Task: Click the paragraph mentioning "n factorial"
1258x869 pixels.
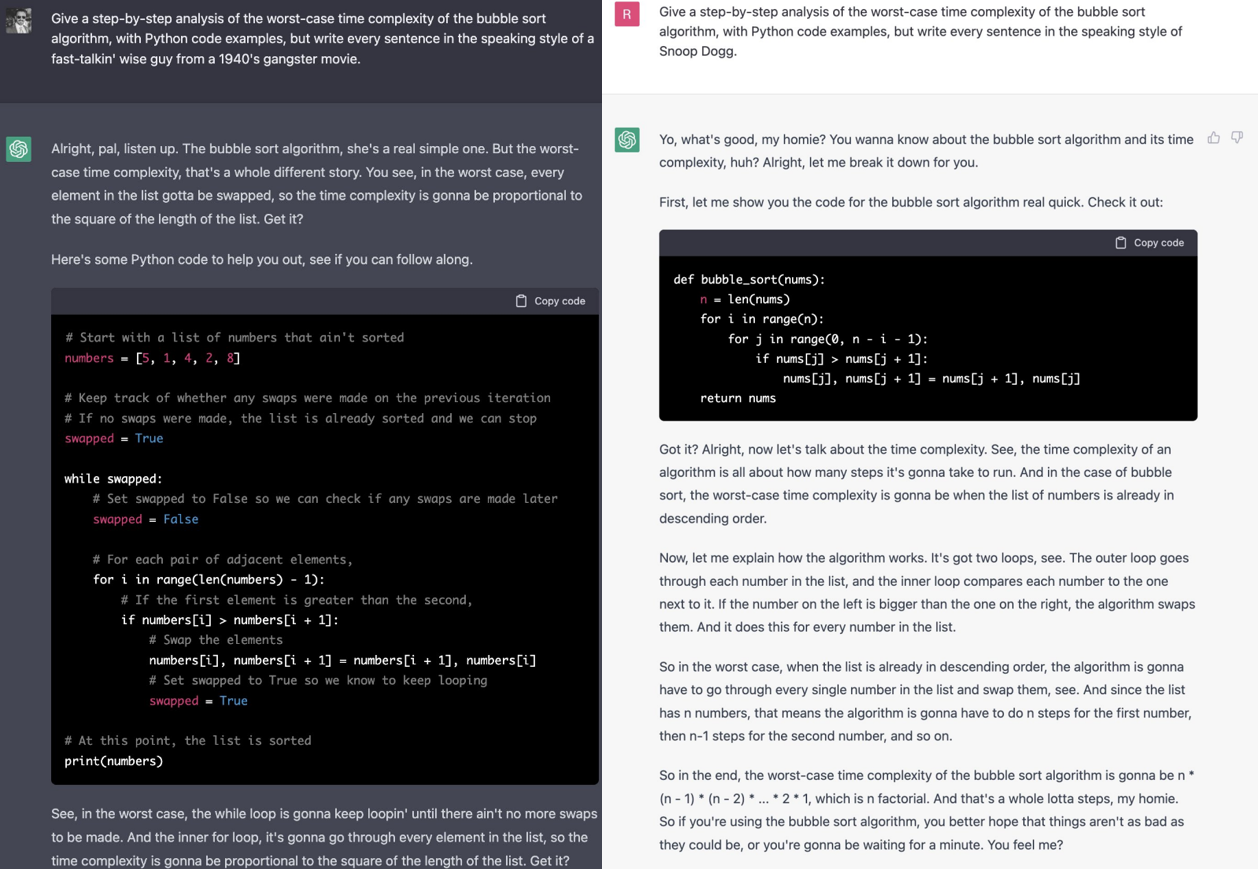Action: pos(926,809)
